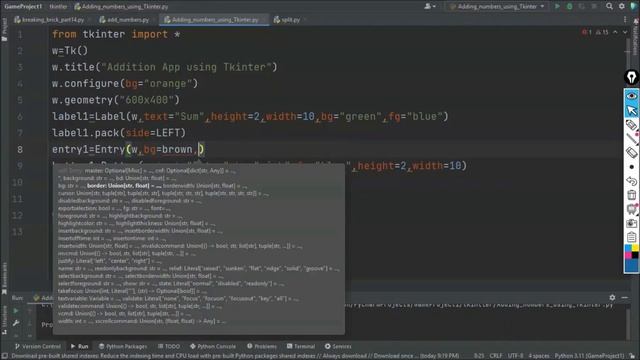Select the arrow cursor annotation tool
Screen dimensions: 640x360
click(631, 110)
